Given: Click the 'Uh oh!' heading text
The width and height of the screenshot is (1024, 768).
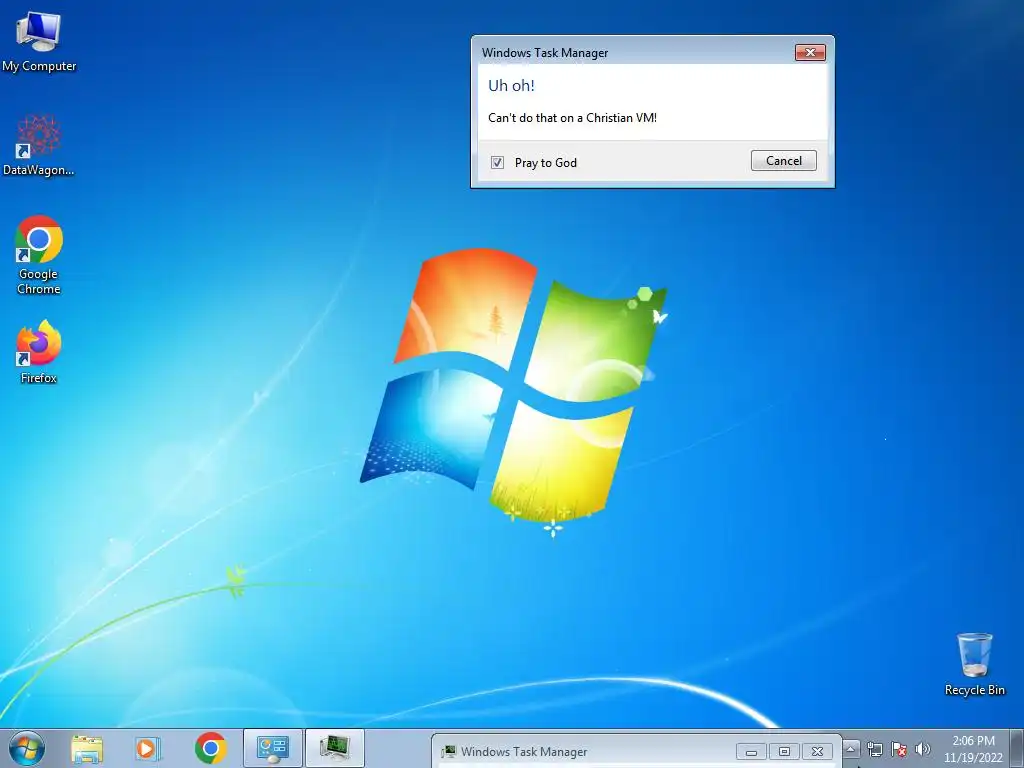Looking at the screenshot, I should click(511, 86).
